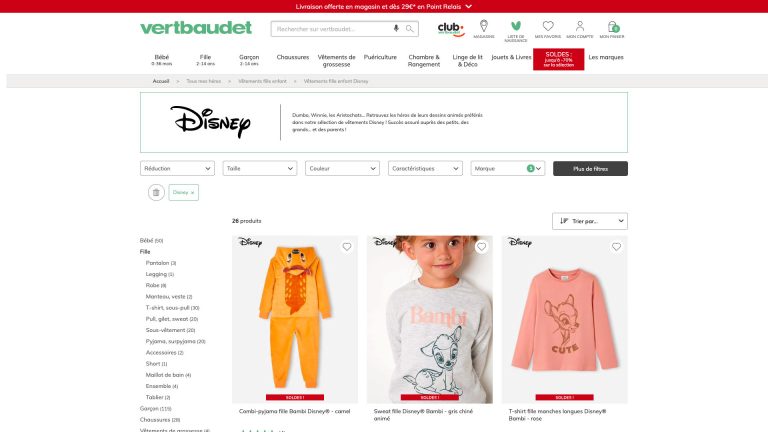Favorite the Sweat fille Bambi gris product
The height and width of the screenshot is (432, 768).
point(481,247)
